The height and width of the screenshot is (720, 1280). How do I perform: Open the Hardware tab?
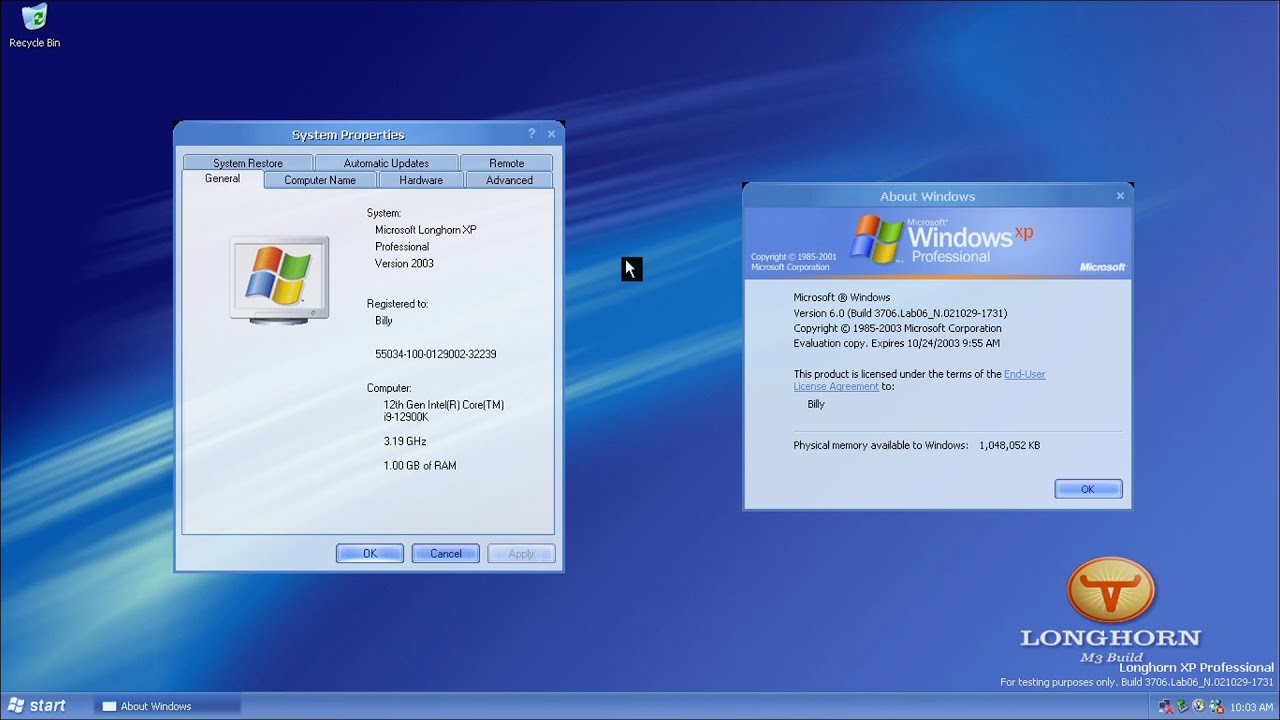(x=421, y=180)
